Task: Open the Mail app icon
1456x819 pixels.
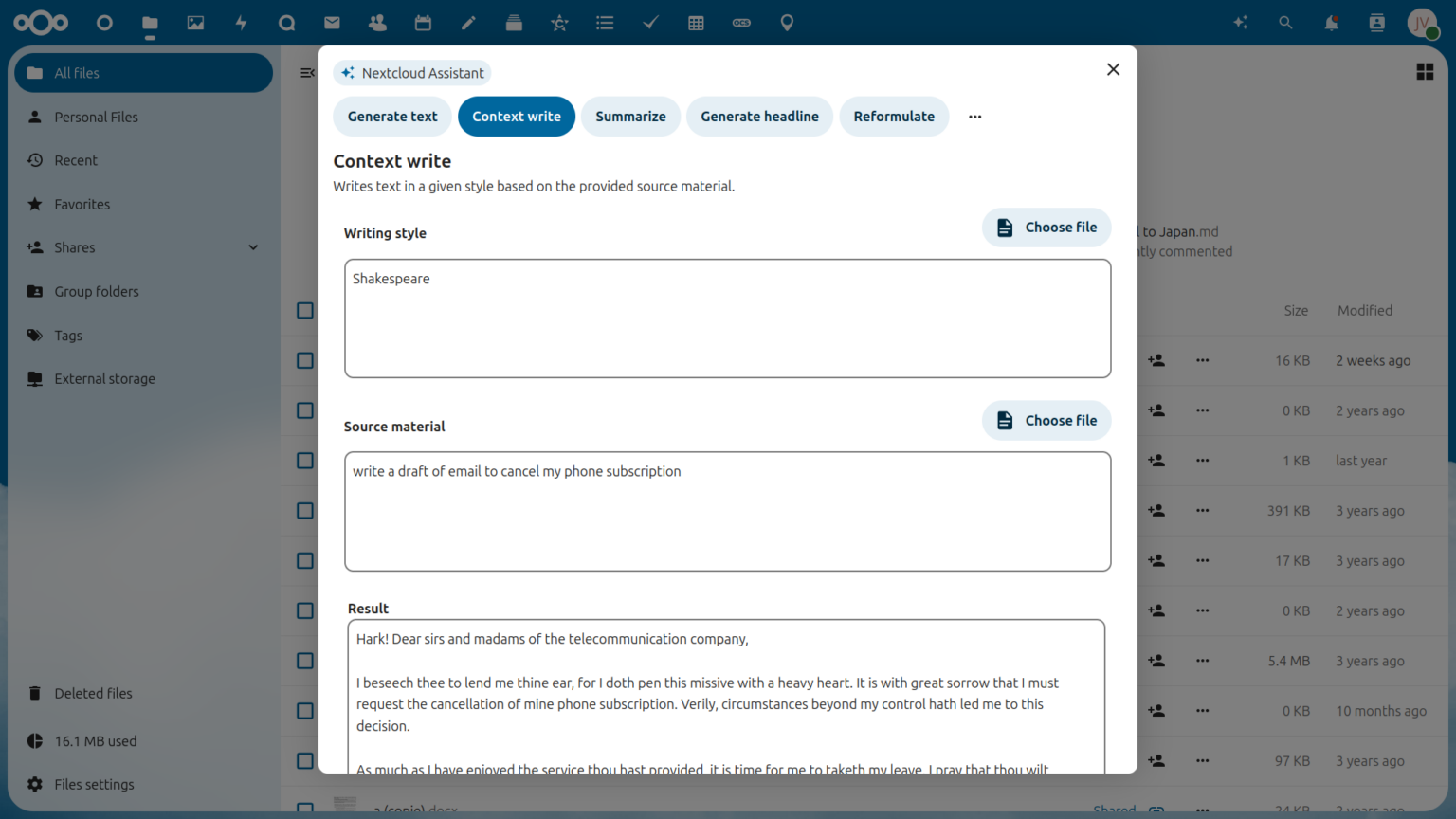Action: [332, 23]
